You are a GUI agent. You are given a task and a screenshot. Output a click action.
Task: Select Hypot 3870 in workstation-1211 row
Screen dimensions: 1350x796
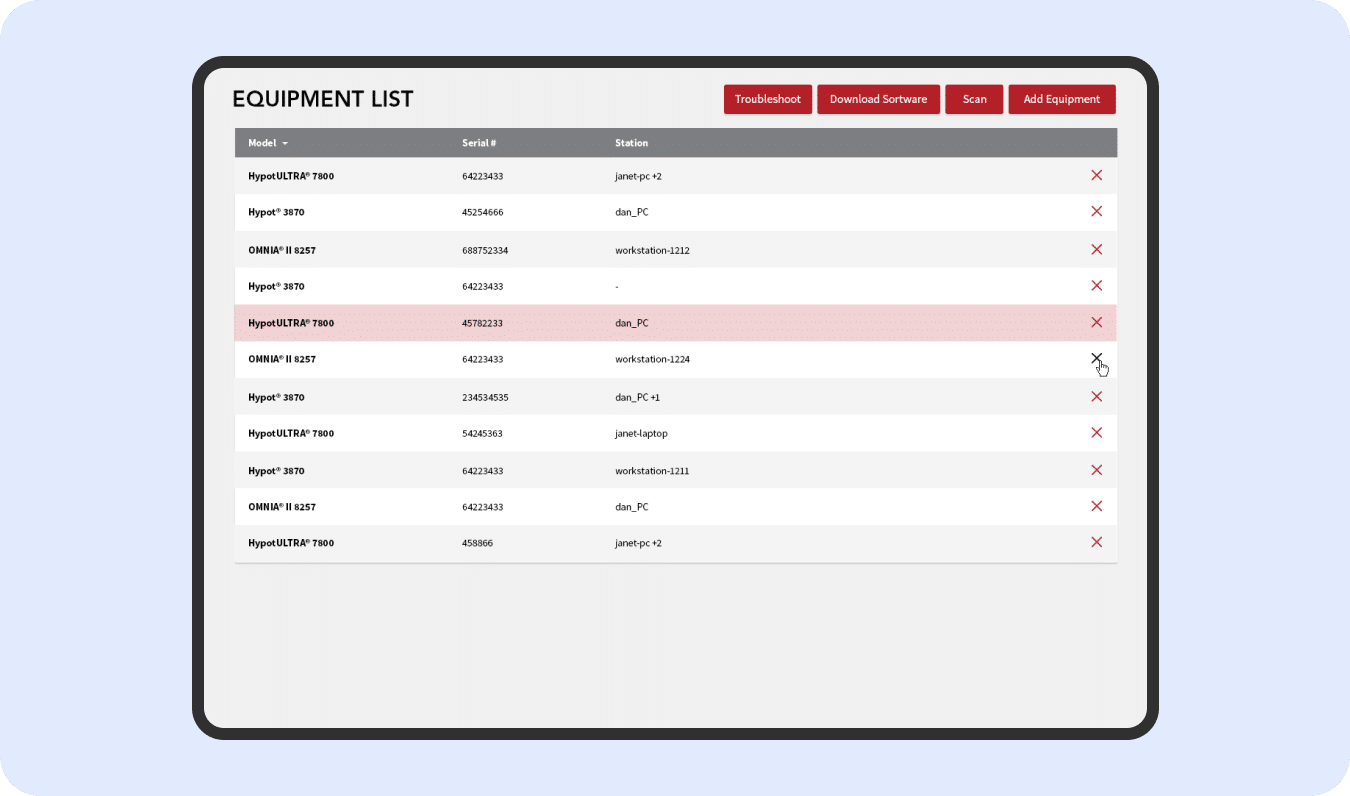[276, 471]
